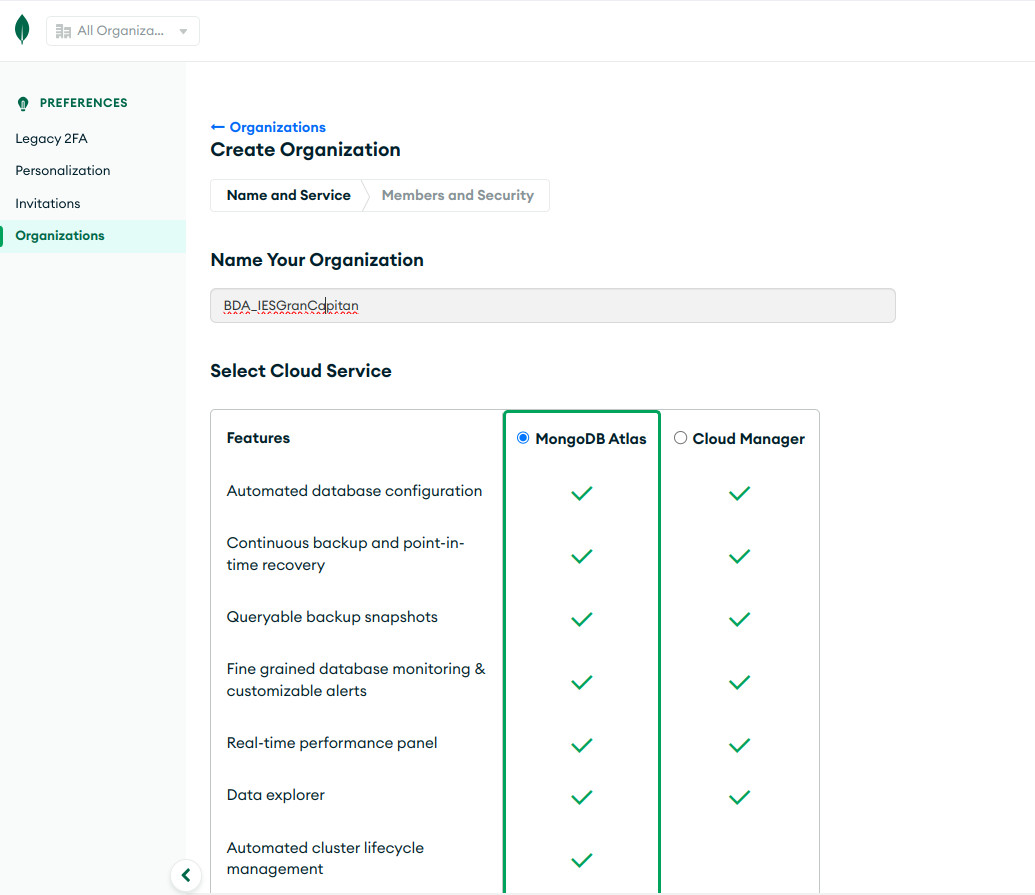Select the MongoDB Atlas radio button
1035x895 pixels.
click(x=523, y=438)
